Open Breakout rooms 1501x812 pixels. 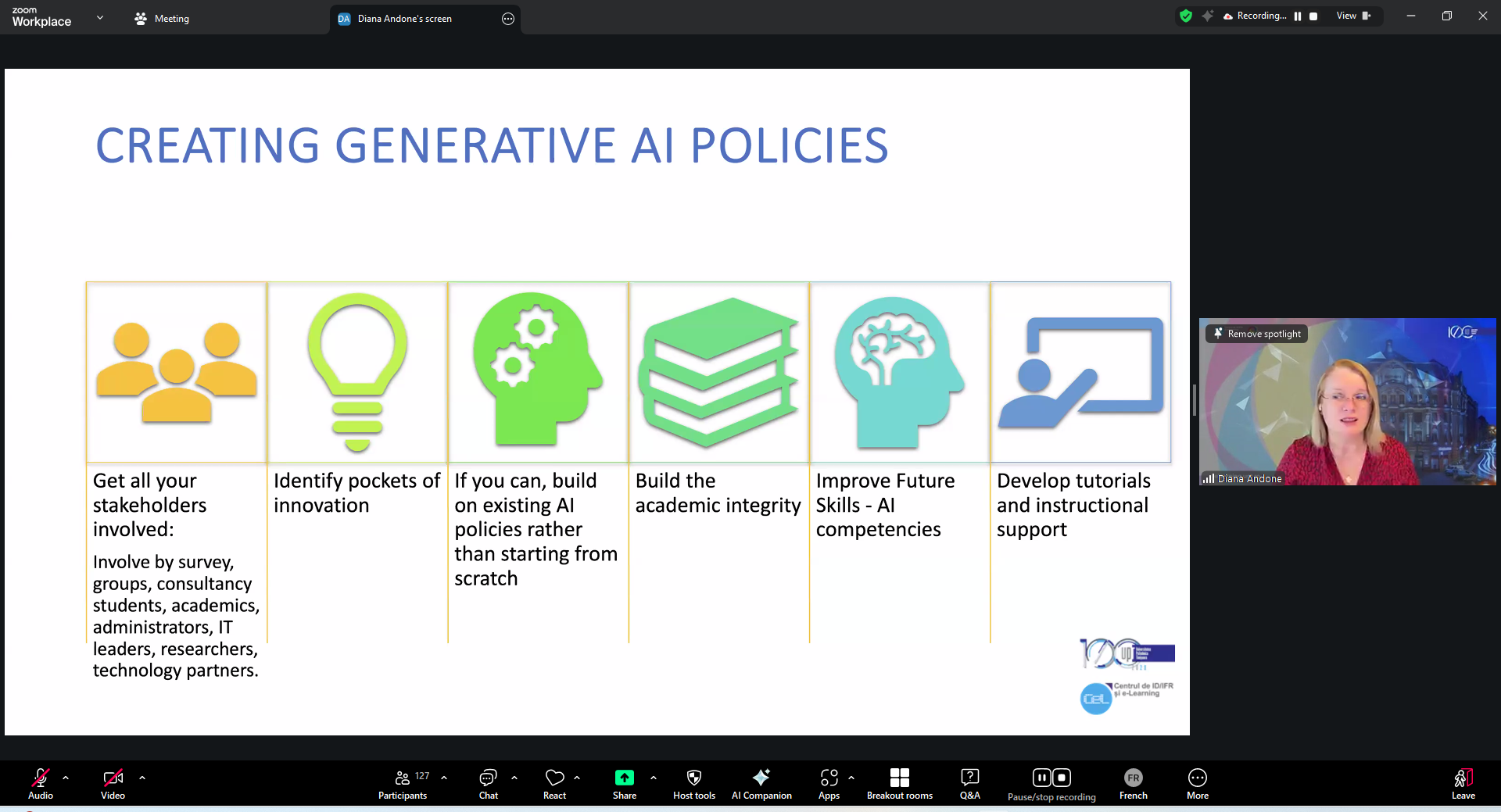click(x=899, y=783)
